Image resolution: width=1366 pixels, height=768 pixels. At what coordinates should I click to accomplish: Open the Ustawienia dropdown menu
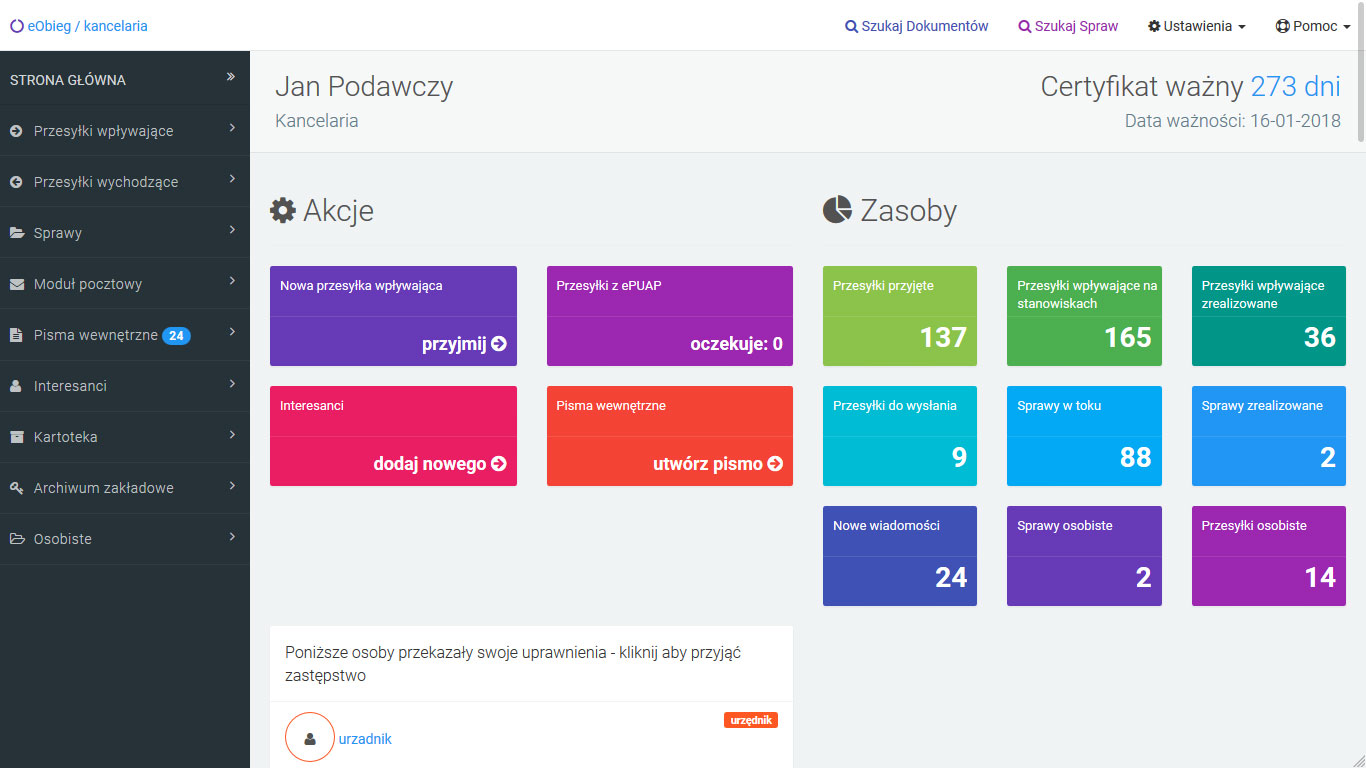[x=1196, y=26]
